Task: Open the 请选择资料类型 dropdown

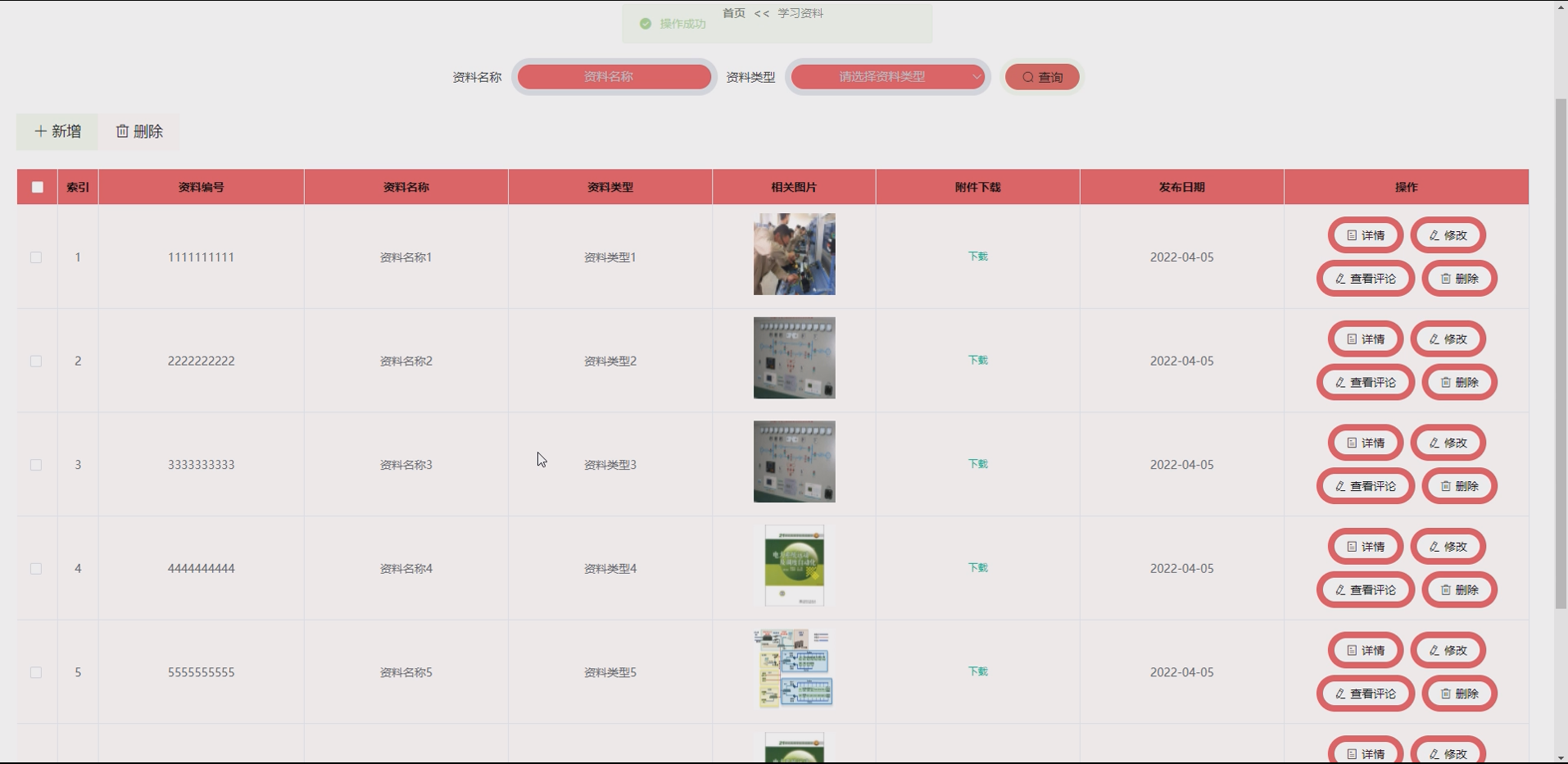Action: tap(888, 77)
